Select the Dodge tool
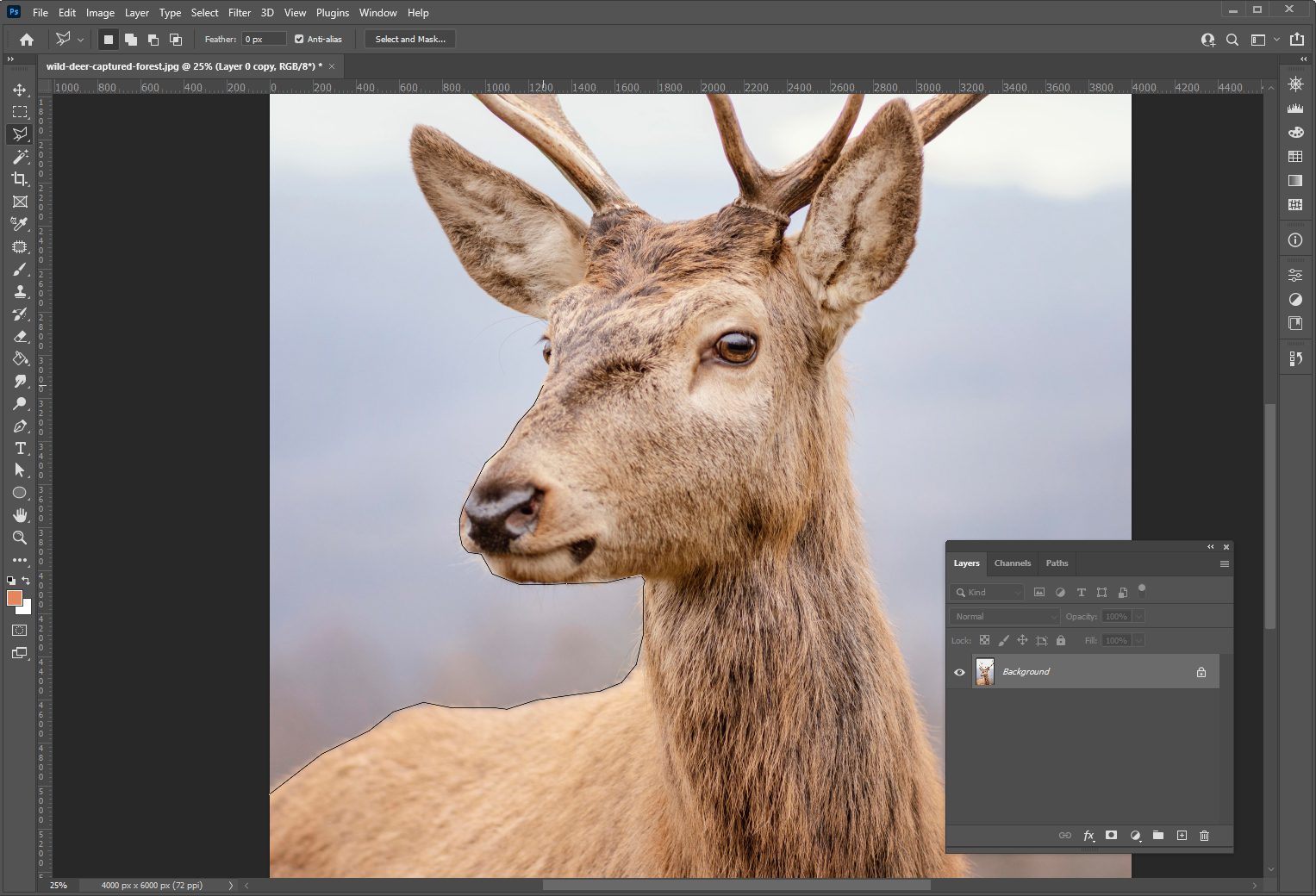1316x896 pixels. coord(20,404)
